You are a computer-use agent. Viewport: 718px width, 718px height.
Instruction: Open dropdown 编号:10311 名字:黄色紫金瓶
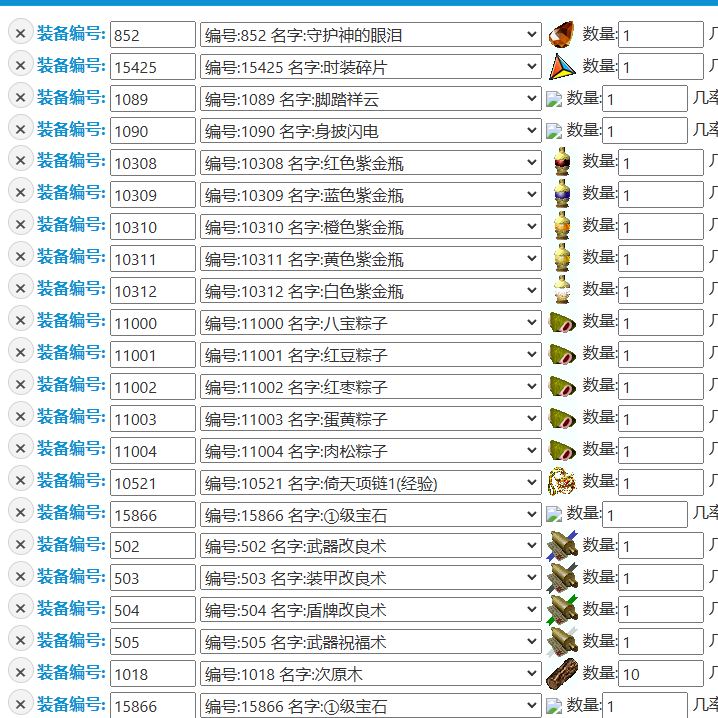[371, 259]
